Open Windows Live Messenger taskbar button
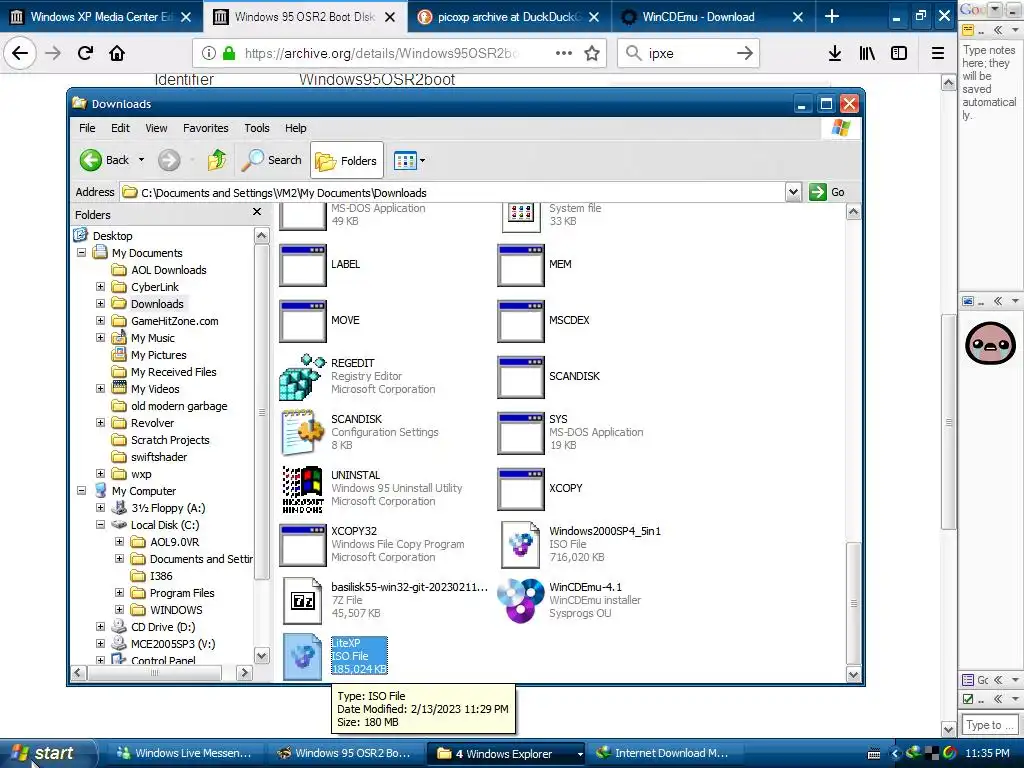Viewport: 1024px width, 768px height. [184, 753]
